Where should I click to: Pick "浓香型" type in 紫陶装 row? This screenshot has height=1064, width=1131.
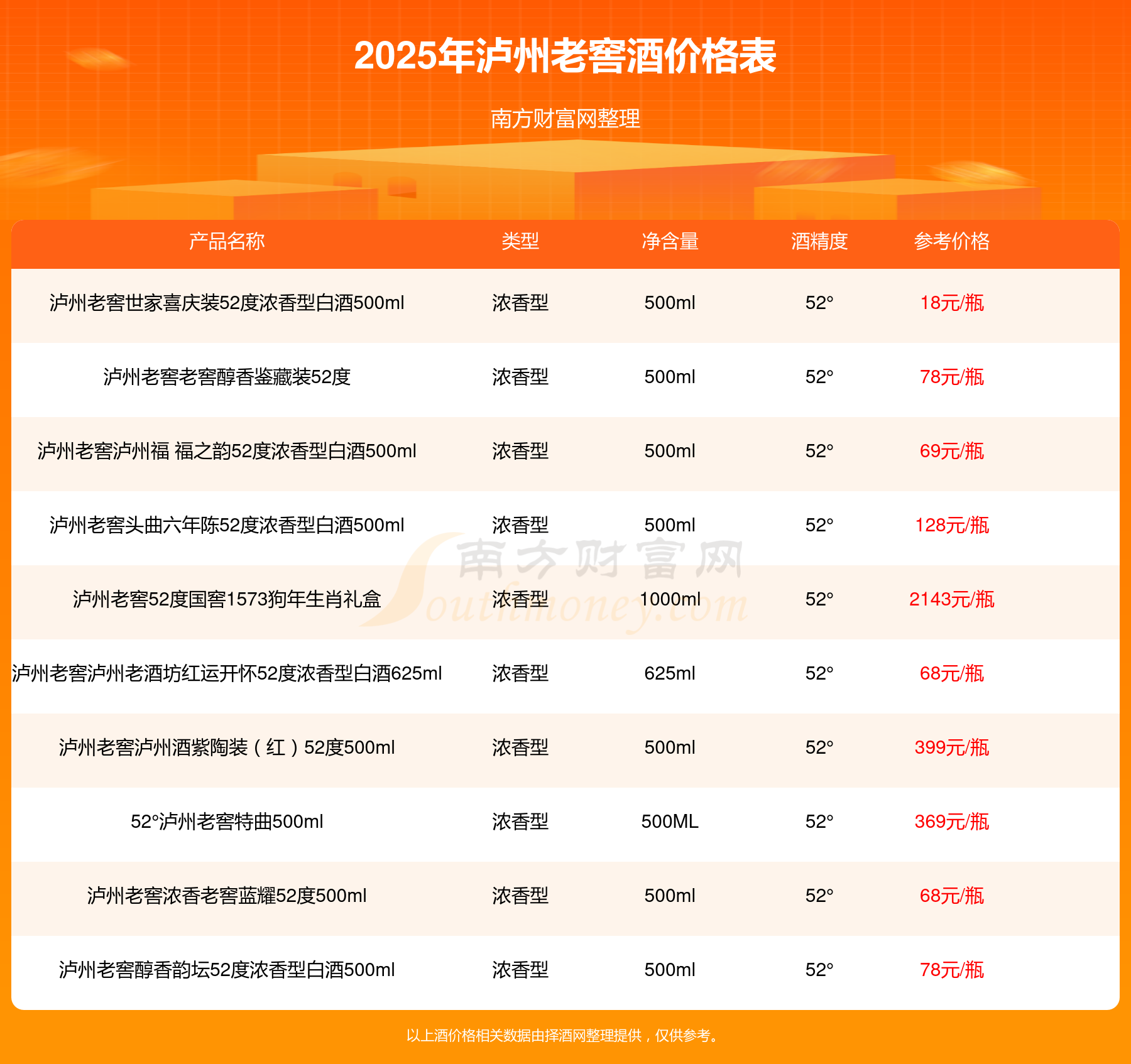tap(520, 747)
